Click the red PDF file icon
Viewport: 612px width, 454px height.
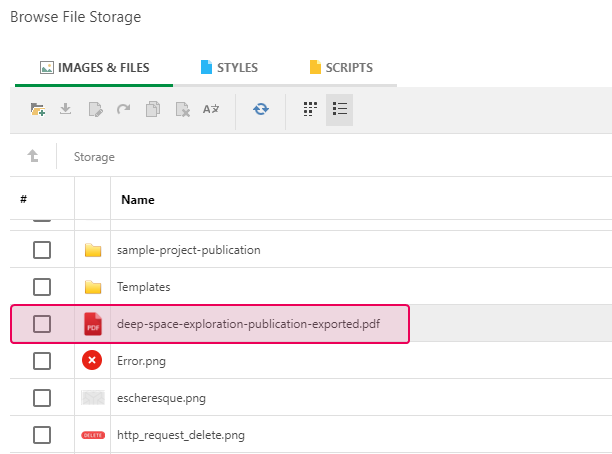point(93,324)
